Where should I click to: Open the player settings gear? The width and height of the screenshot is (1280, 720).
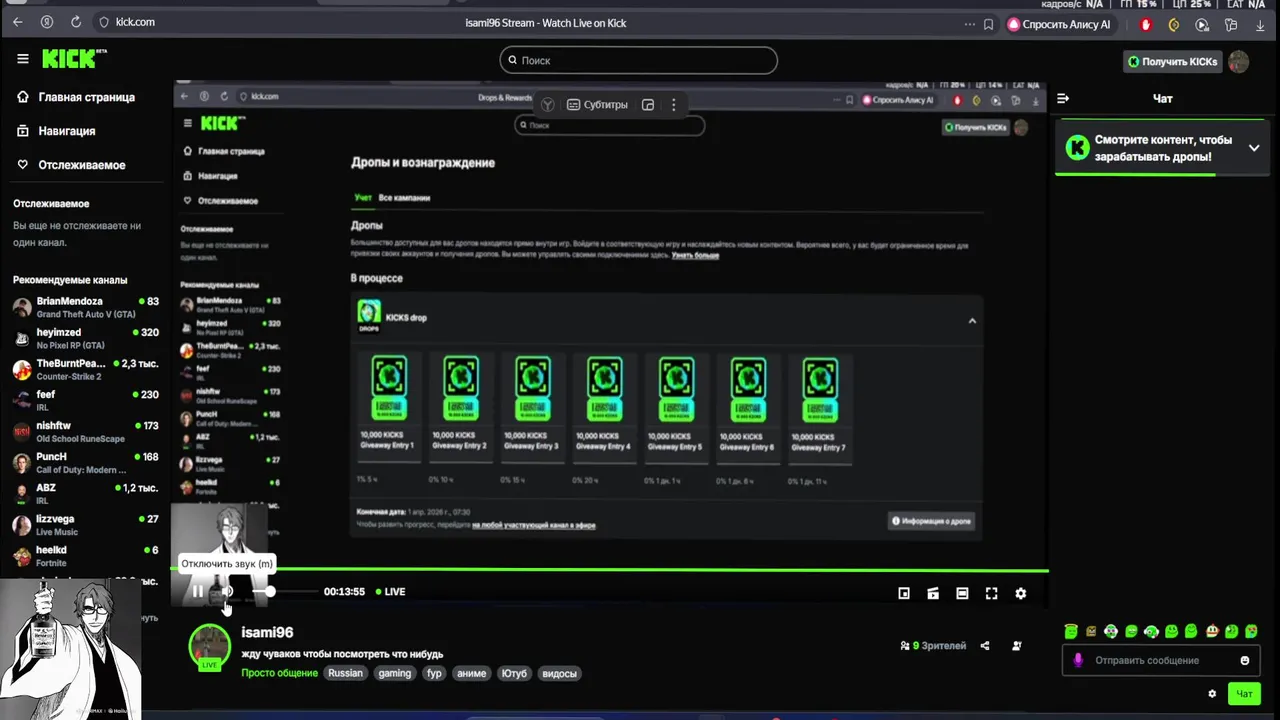tap(1021, 593)
